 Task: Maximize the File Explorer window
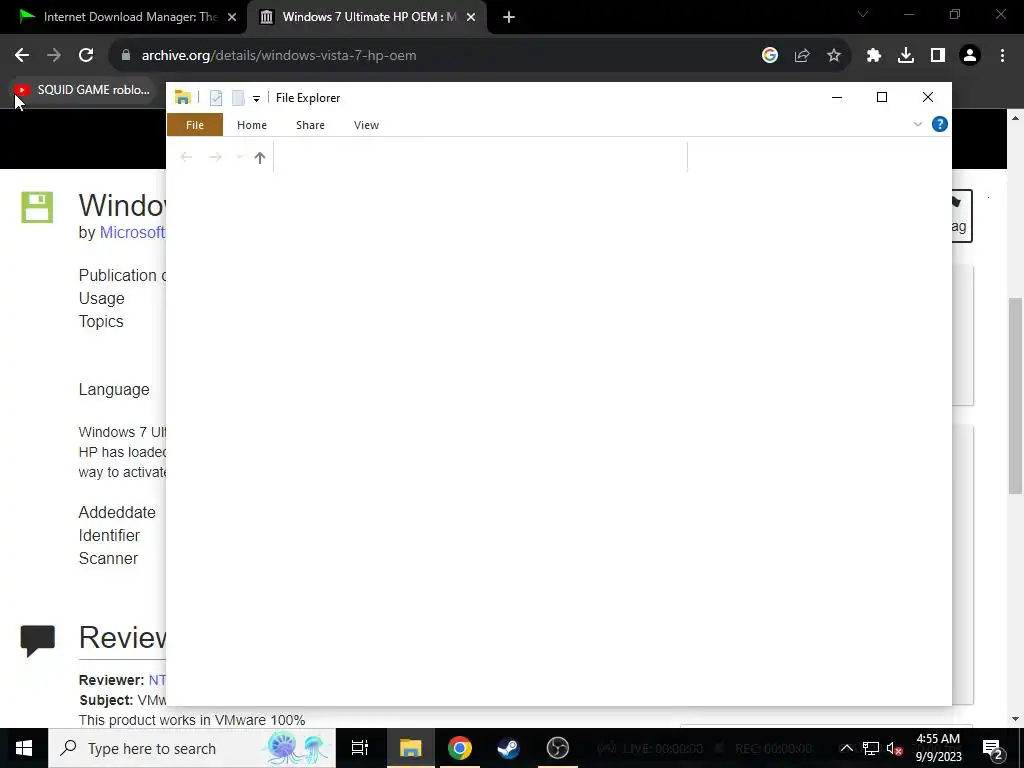pyautogui.click(x=882, y=97)
